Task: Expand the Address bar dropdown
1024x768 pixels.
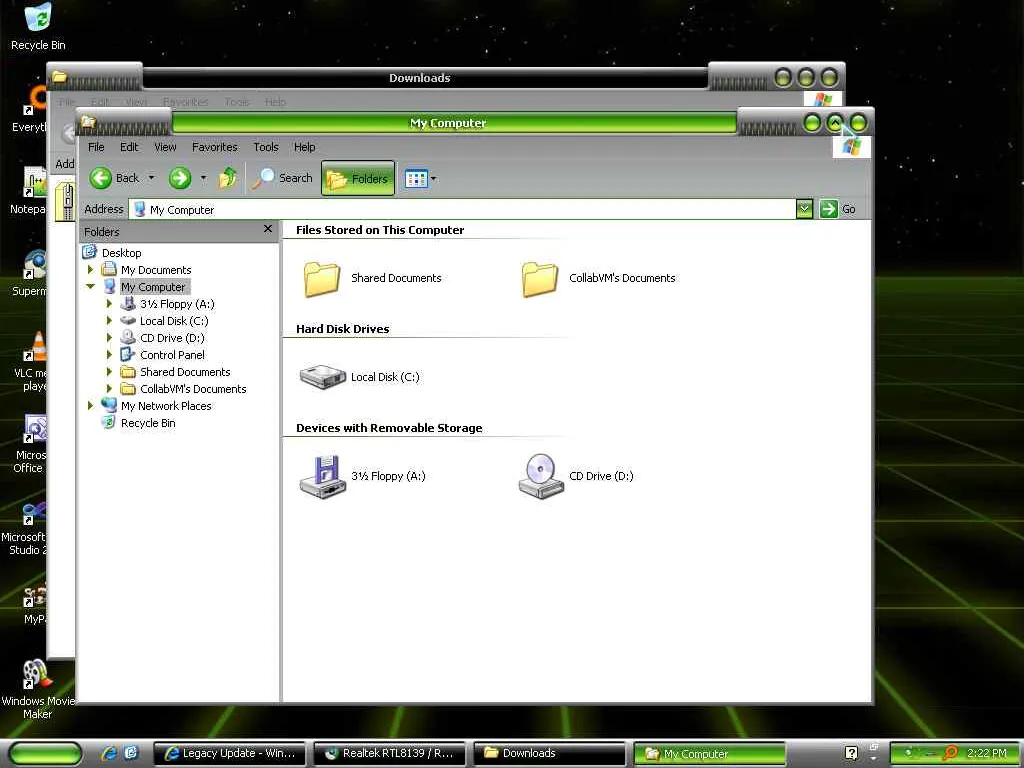Action: coord(805,209)
